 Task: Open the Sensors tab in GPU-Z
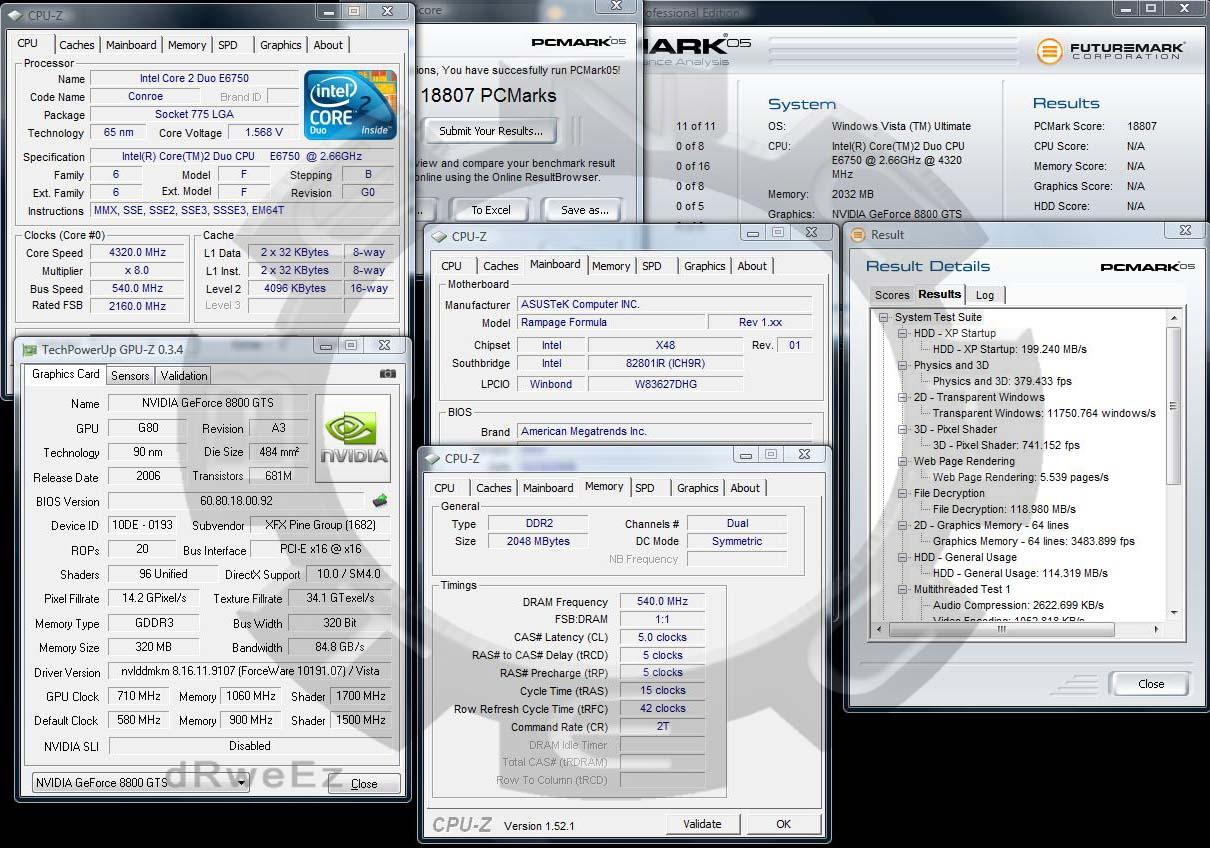130,376
